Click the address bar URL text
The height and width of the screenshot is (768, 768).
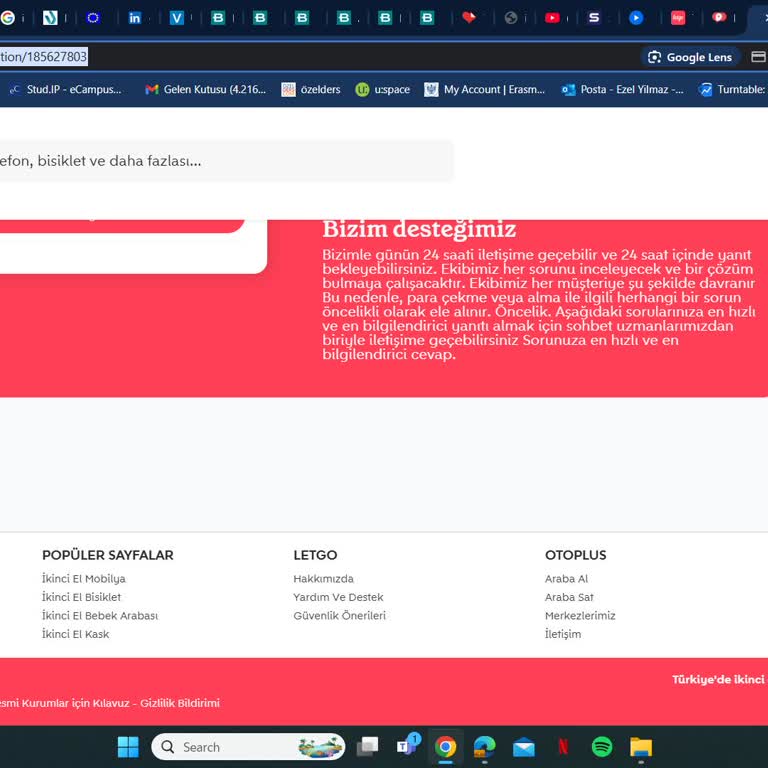44,57
